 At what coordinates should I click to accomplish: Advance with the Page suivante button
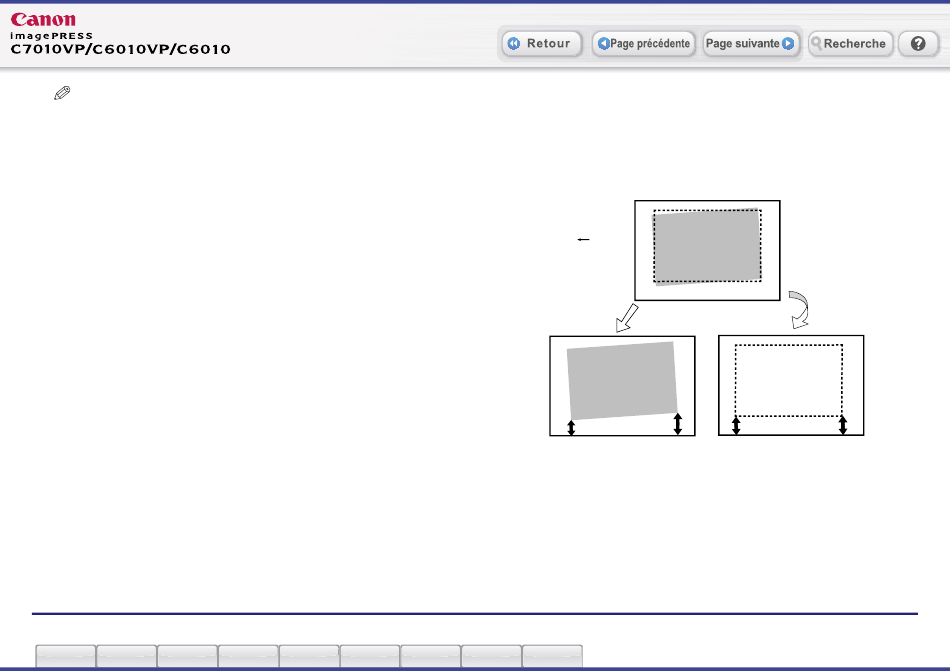(x=751, y=44)
